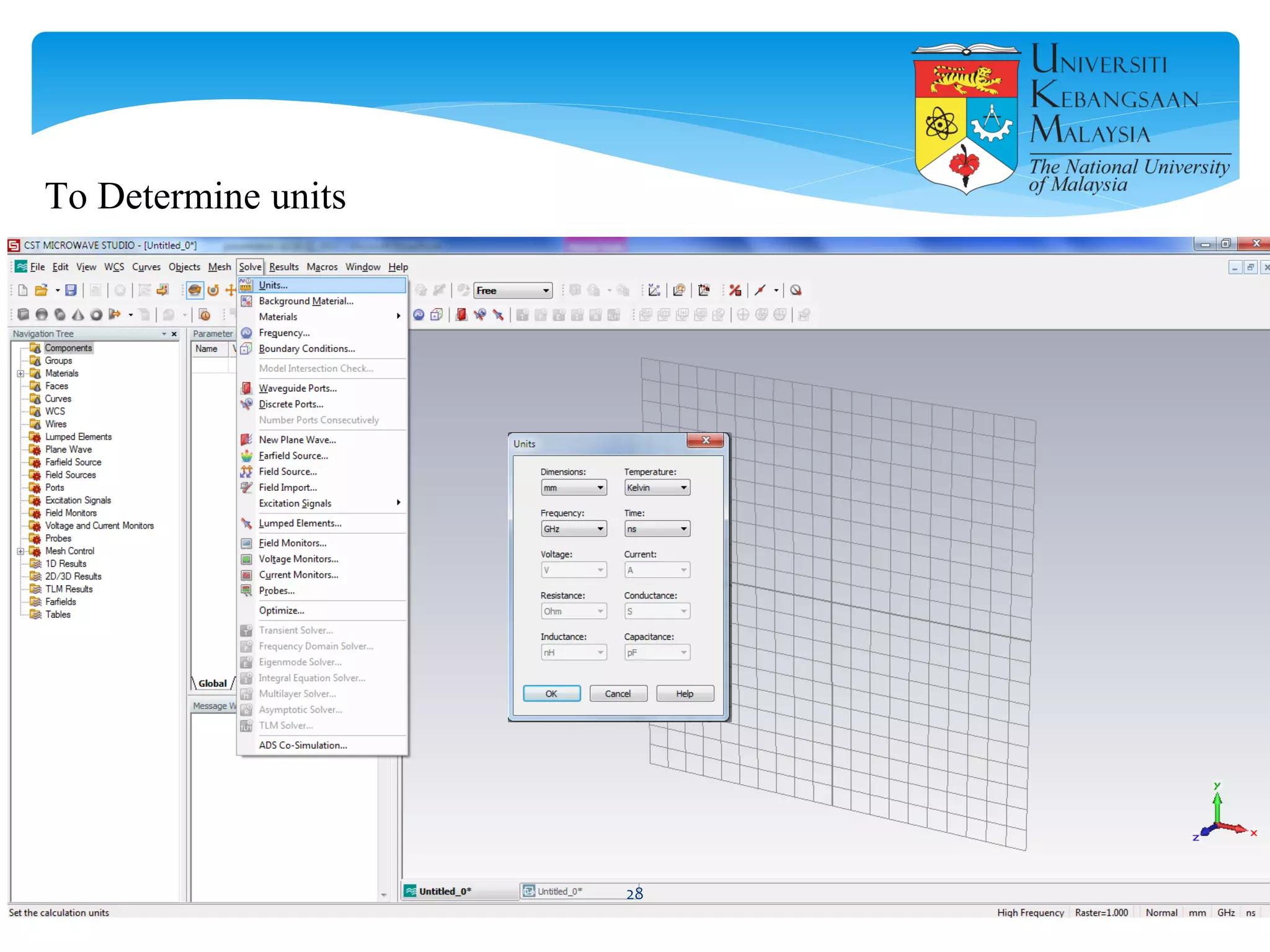Select the Cone shape tool

(78, 314)
